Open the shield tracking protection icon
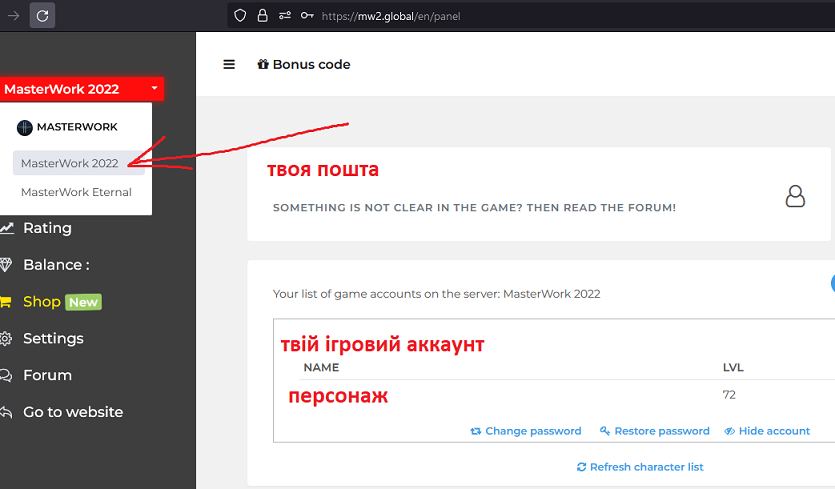Screen dimensions: 835x489 pyautogui.click(x=240, y=16)
